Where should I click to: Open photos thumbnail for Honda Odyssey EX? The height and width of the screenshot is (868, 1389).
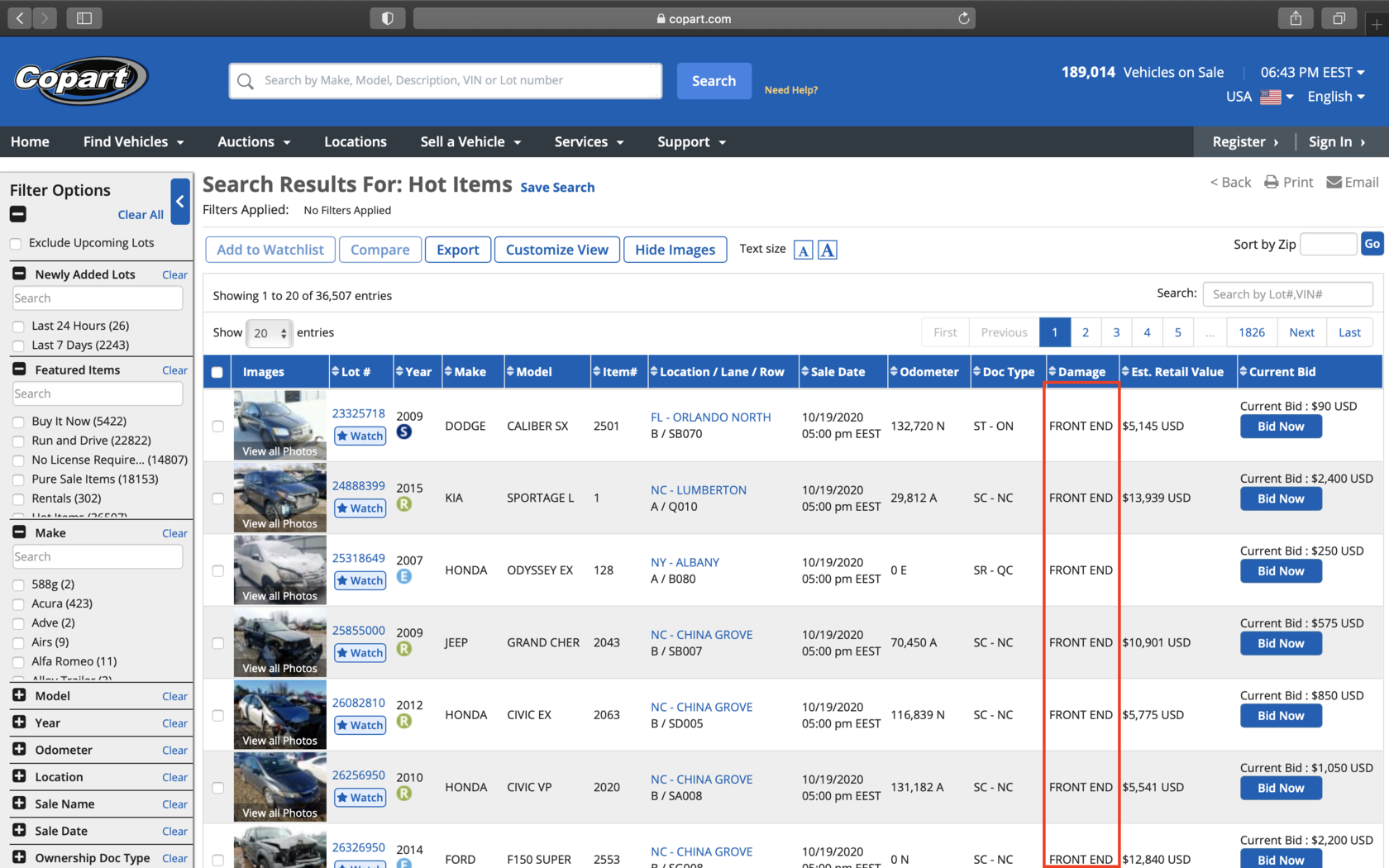point(280,569)
